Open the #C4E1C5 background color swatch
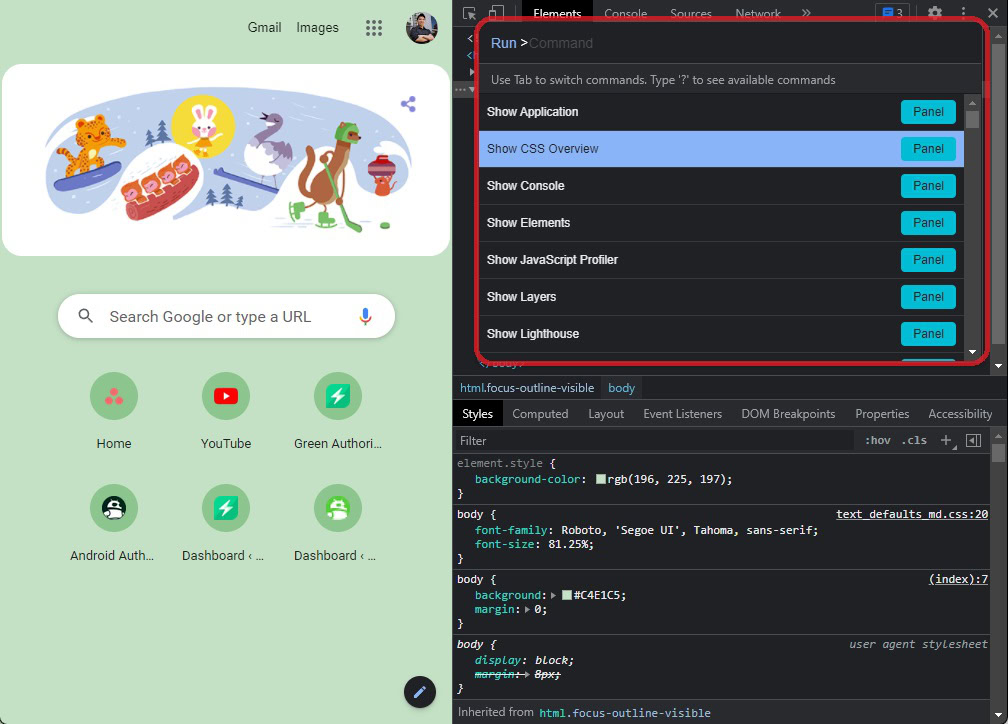Viewport: 1008px width, 724px height. pos(567,595)
